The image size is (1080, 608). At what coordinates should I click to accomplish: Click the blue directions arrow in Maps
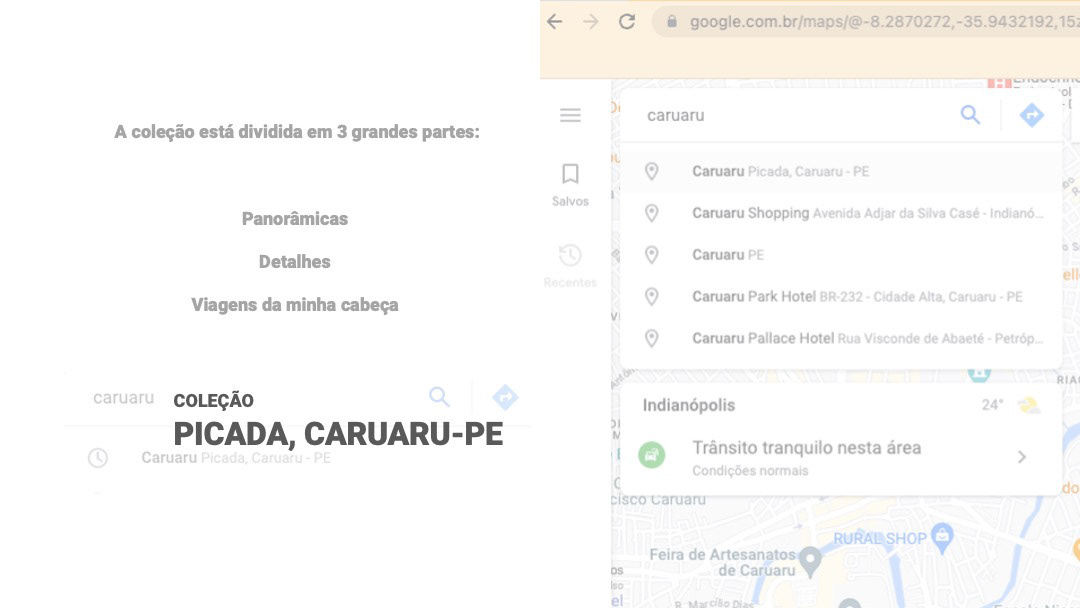click(1032, 115)
